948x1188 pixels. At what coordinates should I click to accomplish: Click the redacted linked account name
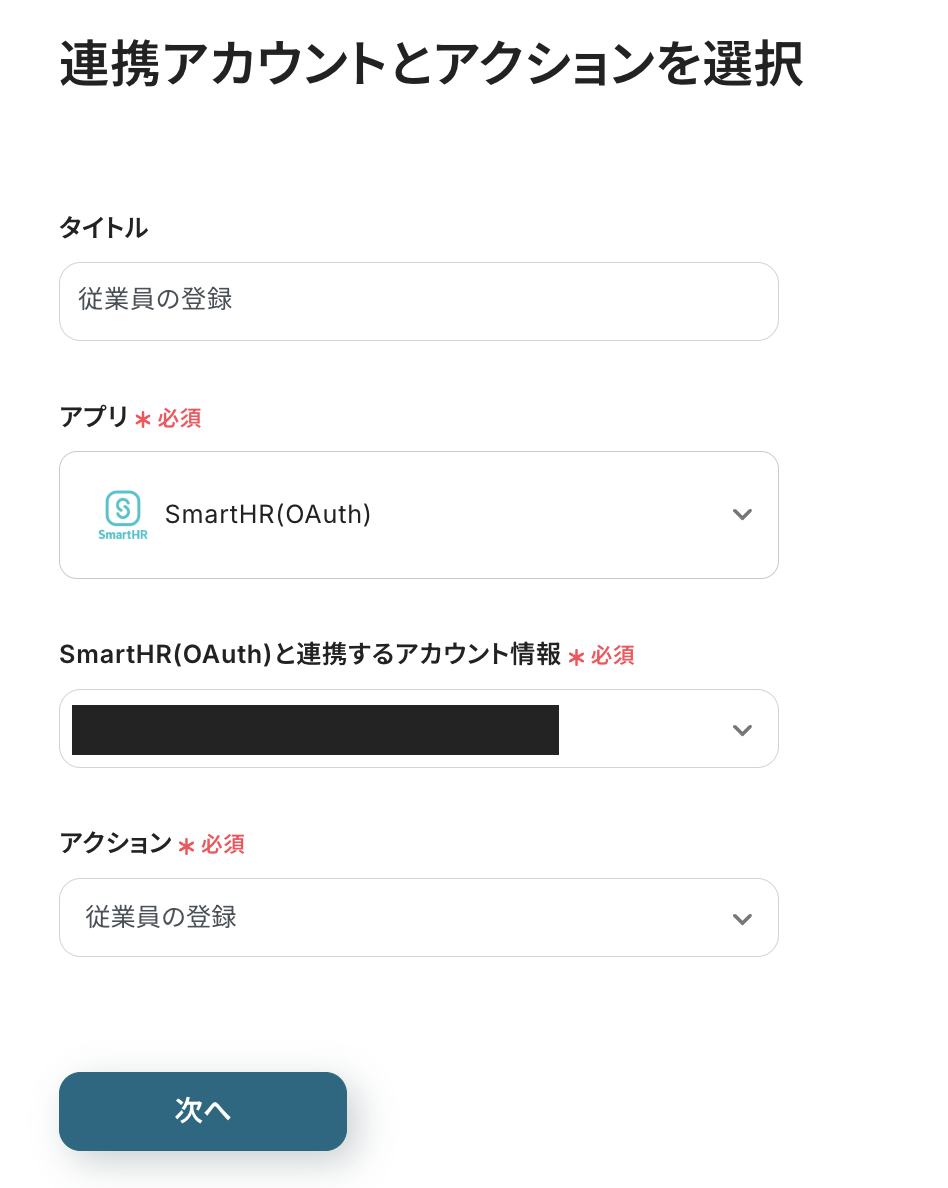tap(315, 730)
